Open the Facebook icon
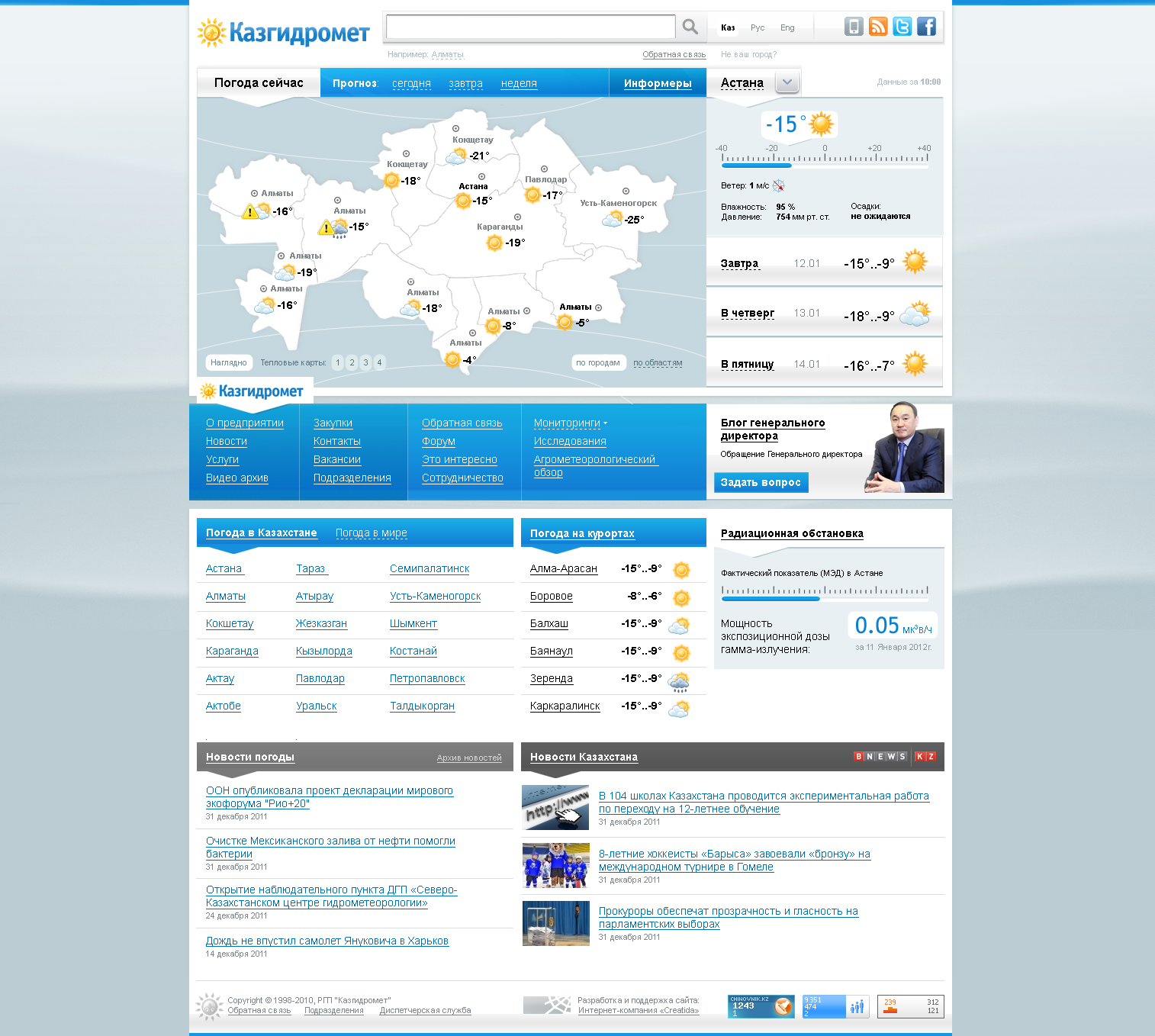Screen dimensions: 1155x1036 click(926, 27)
